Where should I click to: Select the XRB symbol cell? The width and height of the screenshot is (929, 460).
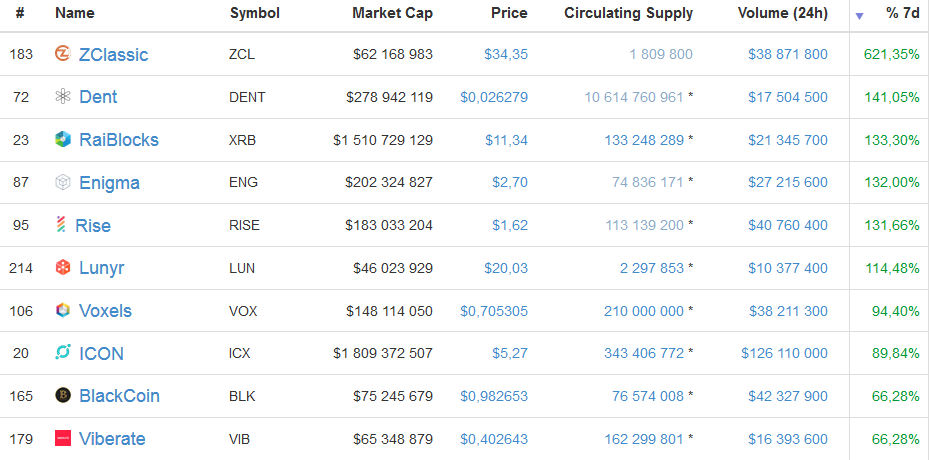click(x=242, y=140)
